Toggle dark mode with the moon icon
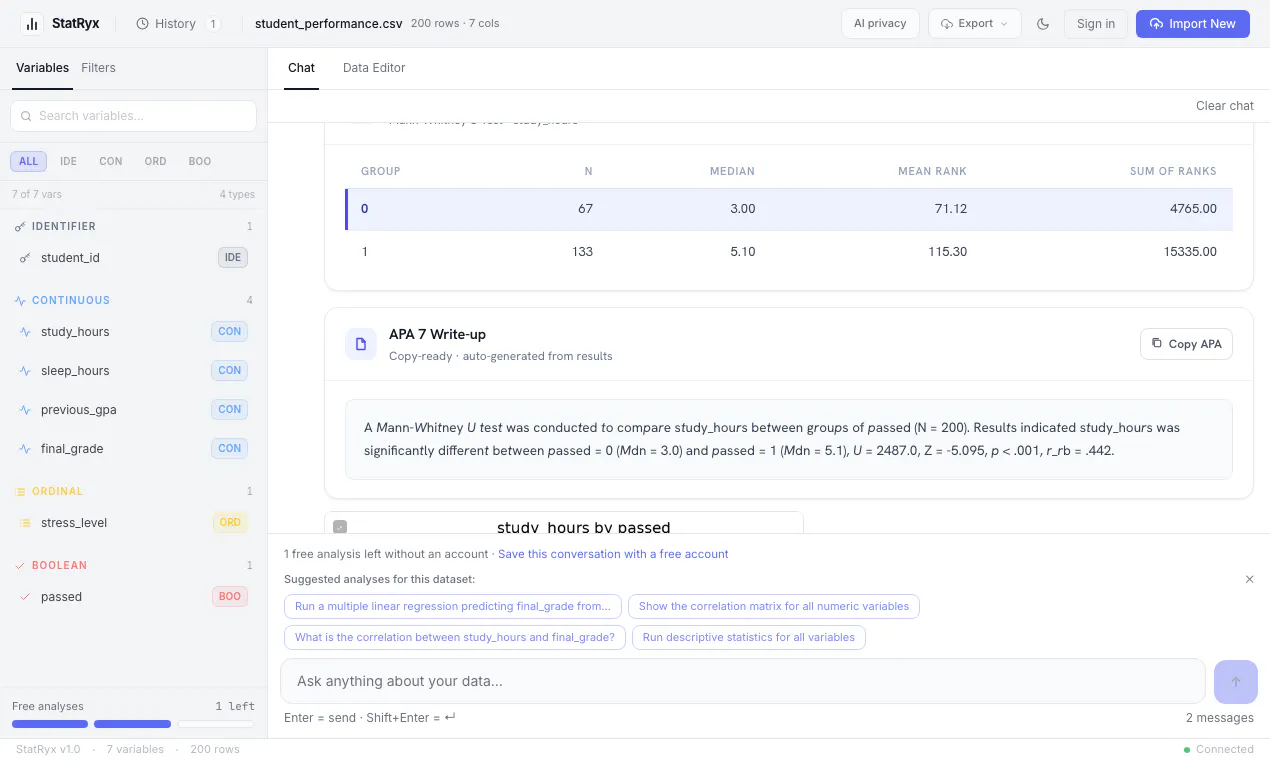 tap(1043, 24)
